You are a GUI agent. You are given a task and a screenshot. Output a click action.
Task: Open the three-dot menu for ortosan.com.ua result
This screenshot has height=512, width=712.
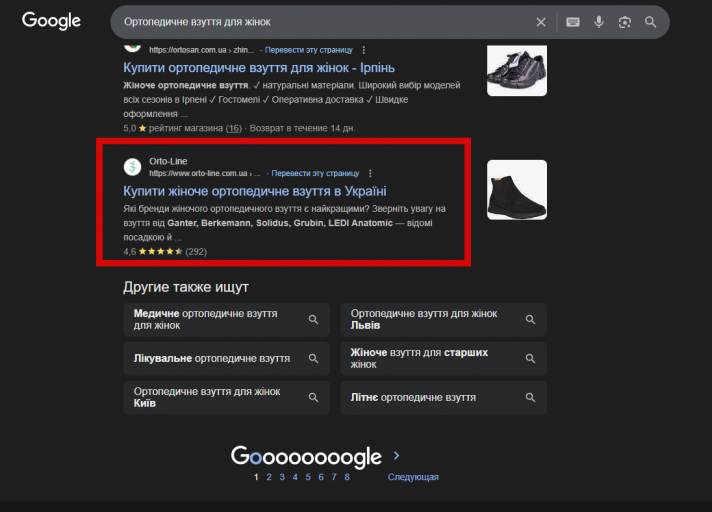[364, 50]
